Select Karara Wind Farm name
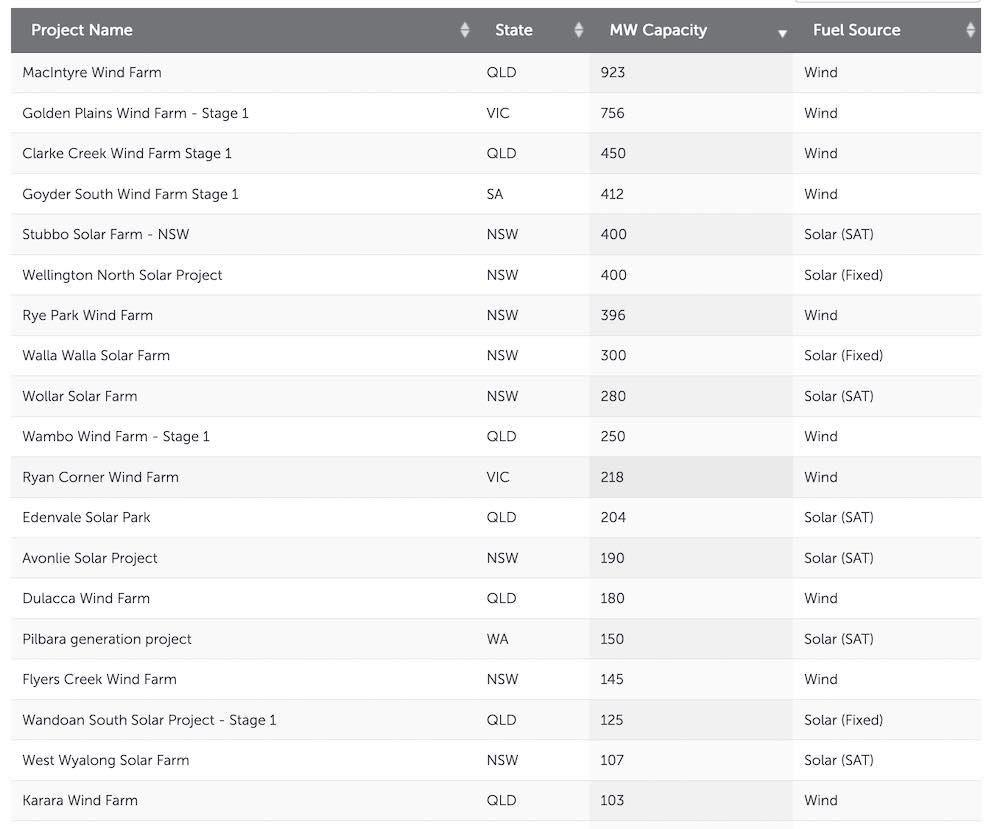Image resolution: width=1000 pixels, height=829 pixels. coord(80,801)
